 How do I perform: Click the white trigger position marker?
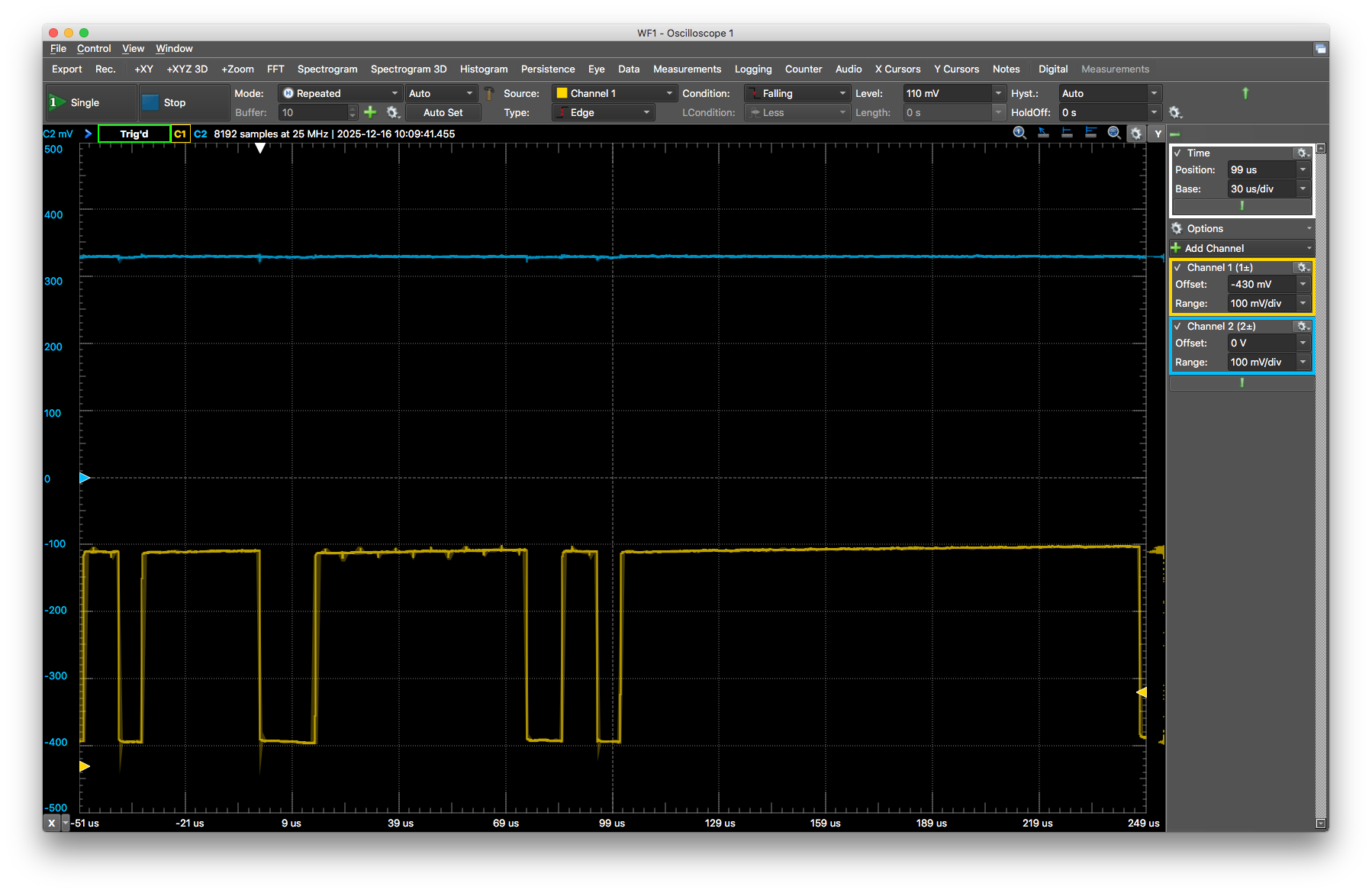(x=260, y=148)
